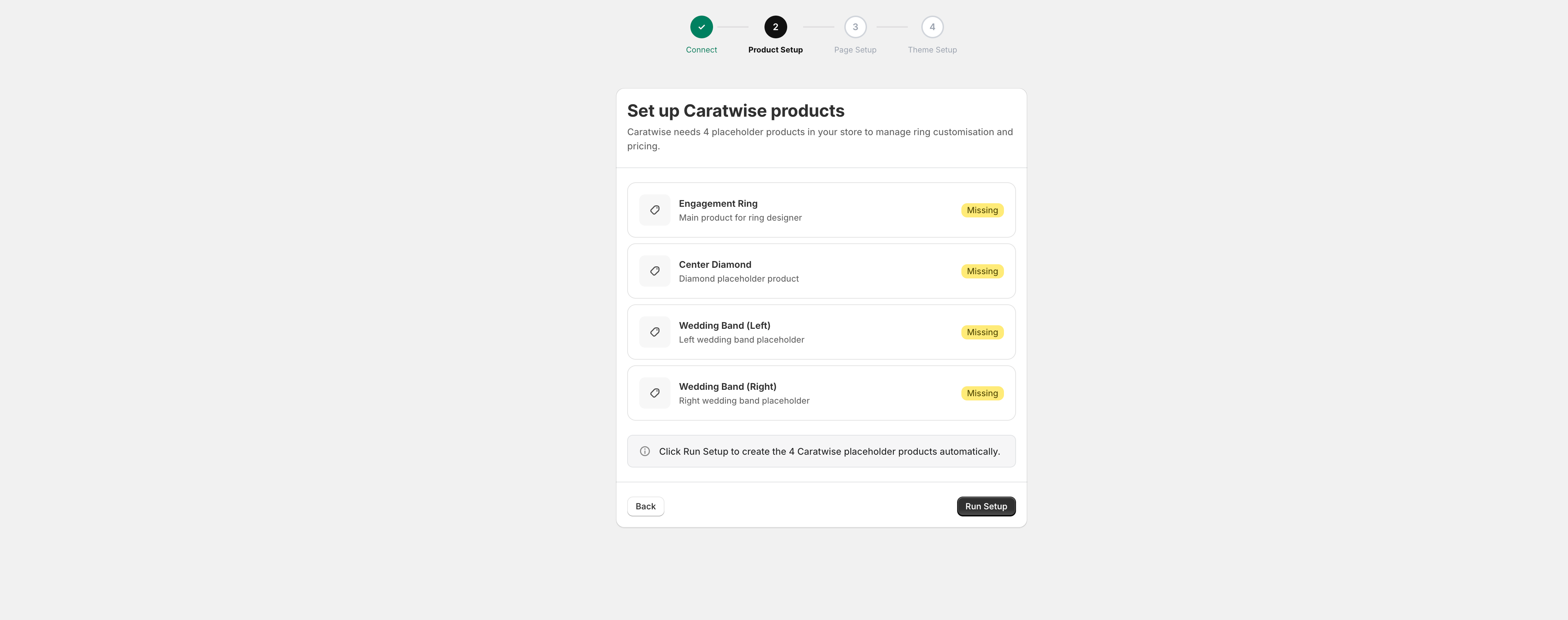This screenshot has width=1568, height=620.
Task: Click the green Connect step checkmark
Action: [701, 27]
